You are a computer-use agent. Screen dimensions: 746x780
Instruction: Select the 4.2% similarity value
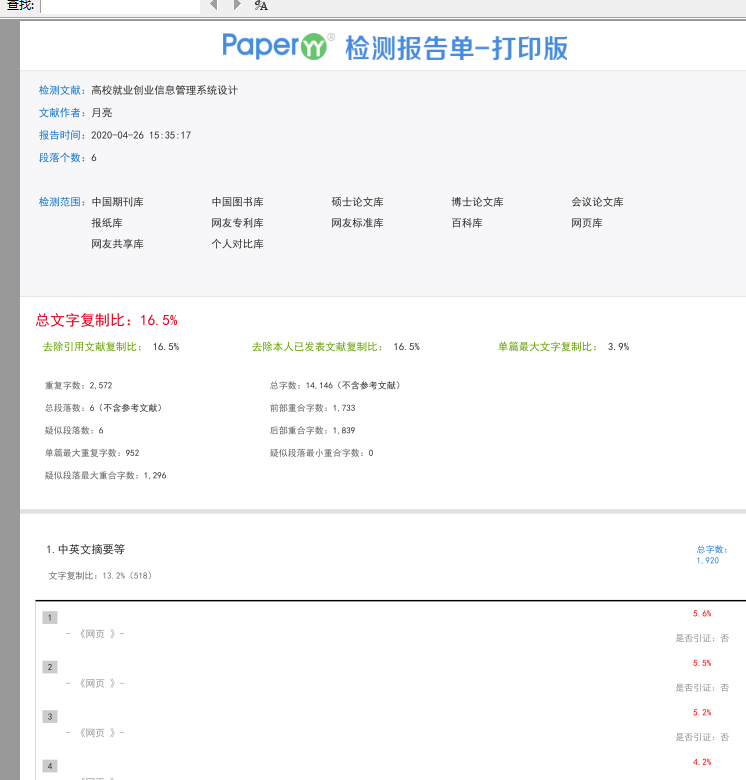click(x=702, y=762)
